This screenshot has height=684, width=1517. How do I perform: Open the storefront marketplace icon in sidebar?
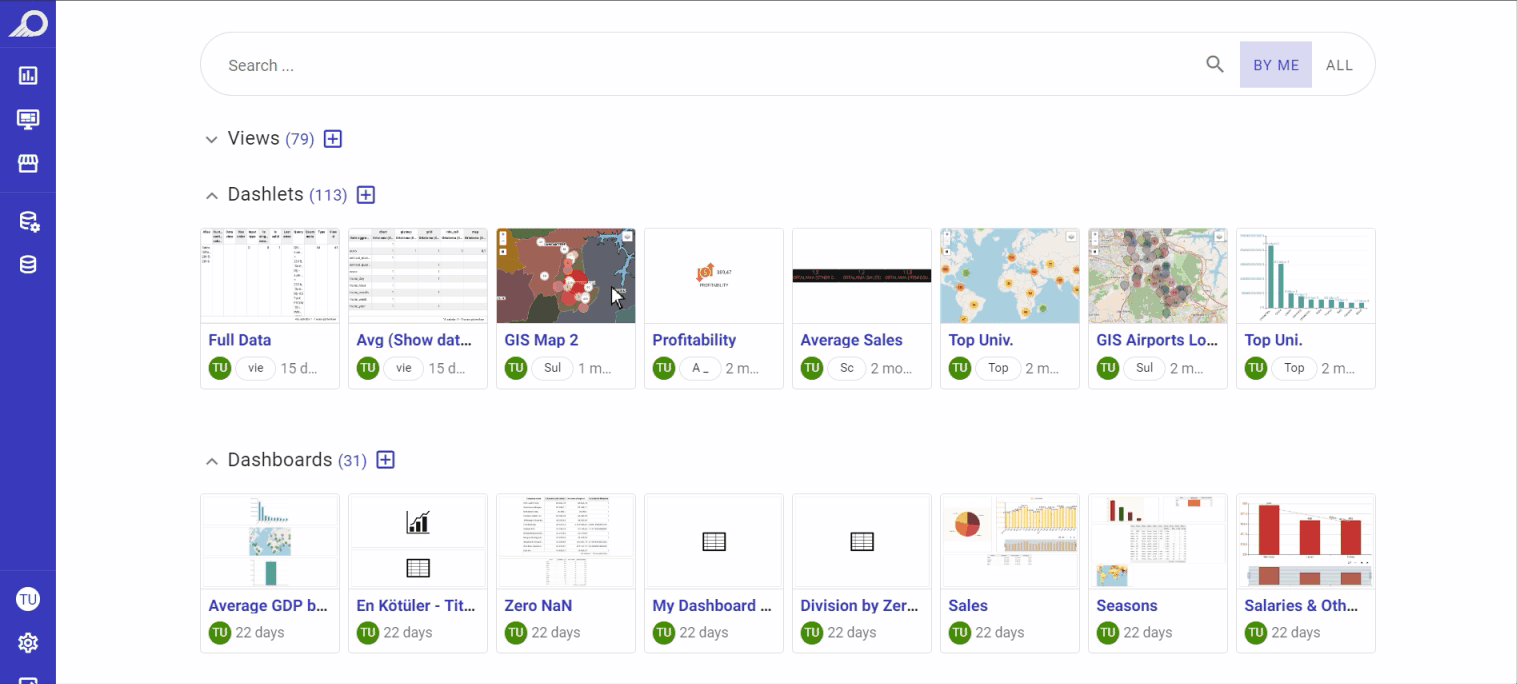28,163
